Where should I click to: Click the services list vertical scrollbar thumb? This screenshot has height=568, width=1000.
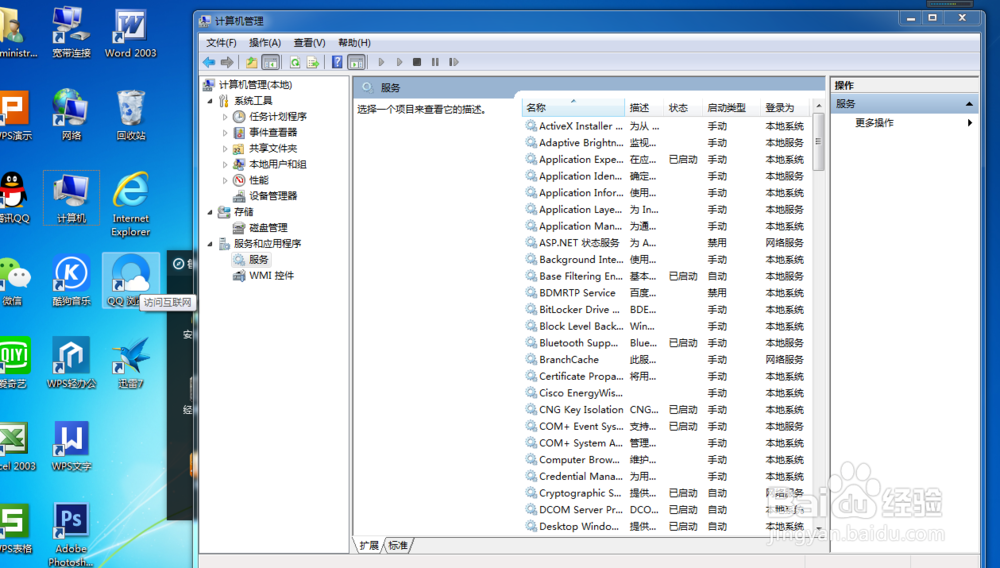tap(818, 142)
